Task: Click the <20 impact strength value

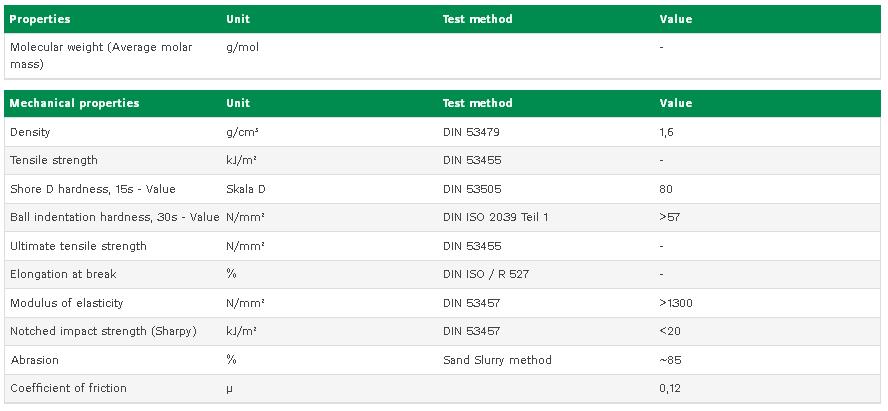Action: [670, 331]
